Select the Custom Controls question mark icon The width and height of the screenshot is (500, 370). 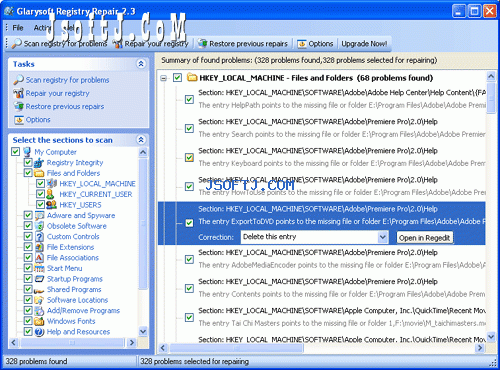(39, 237)
